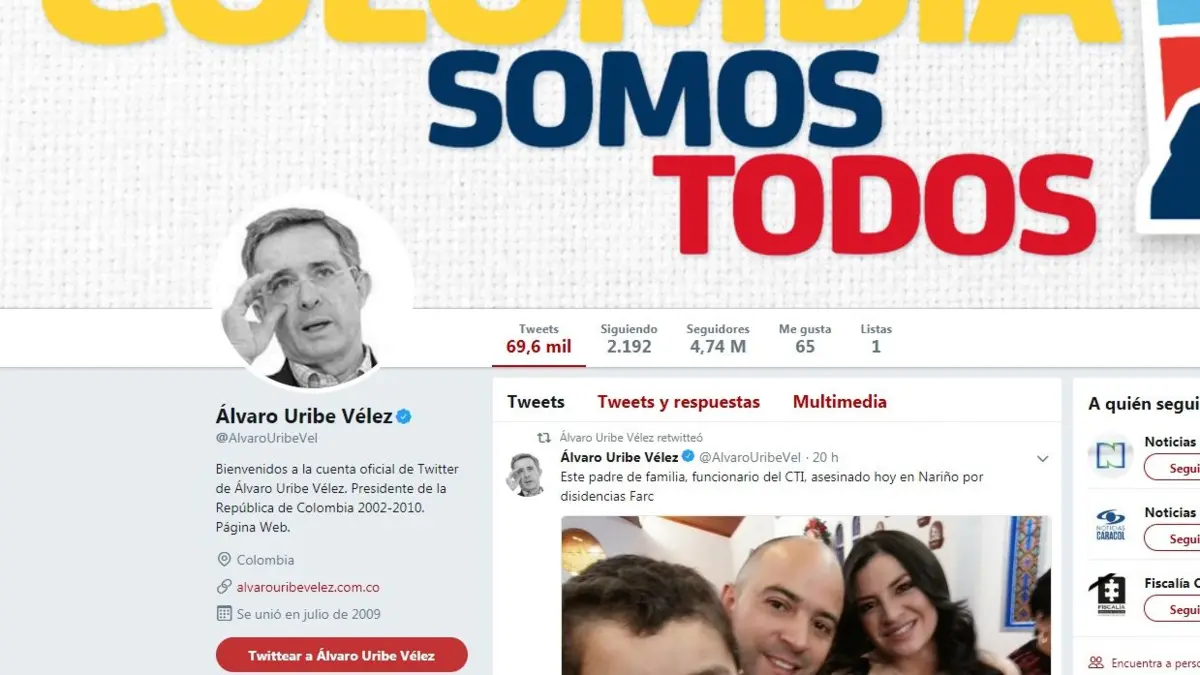Image resolution: width=1200 pixels, height=675 pixels.
Task: Click the calendar icon beside Se unió en julio
Action: [224, 614]
